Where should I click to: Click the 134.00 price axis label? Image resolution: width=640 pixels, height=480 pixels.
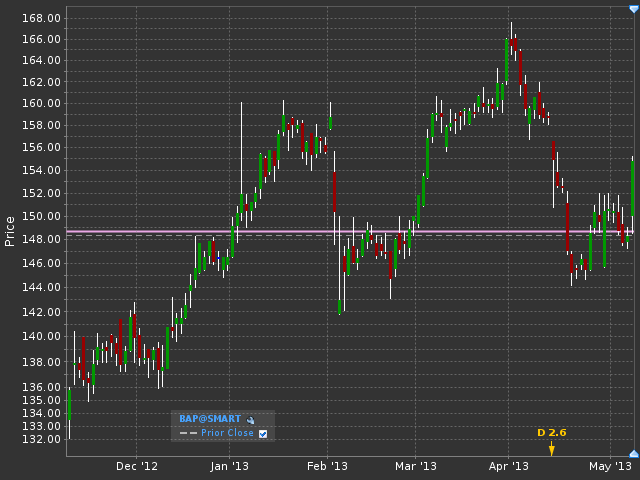point(41,413)
